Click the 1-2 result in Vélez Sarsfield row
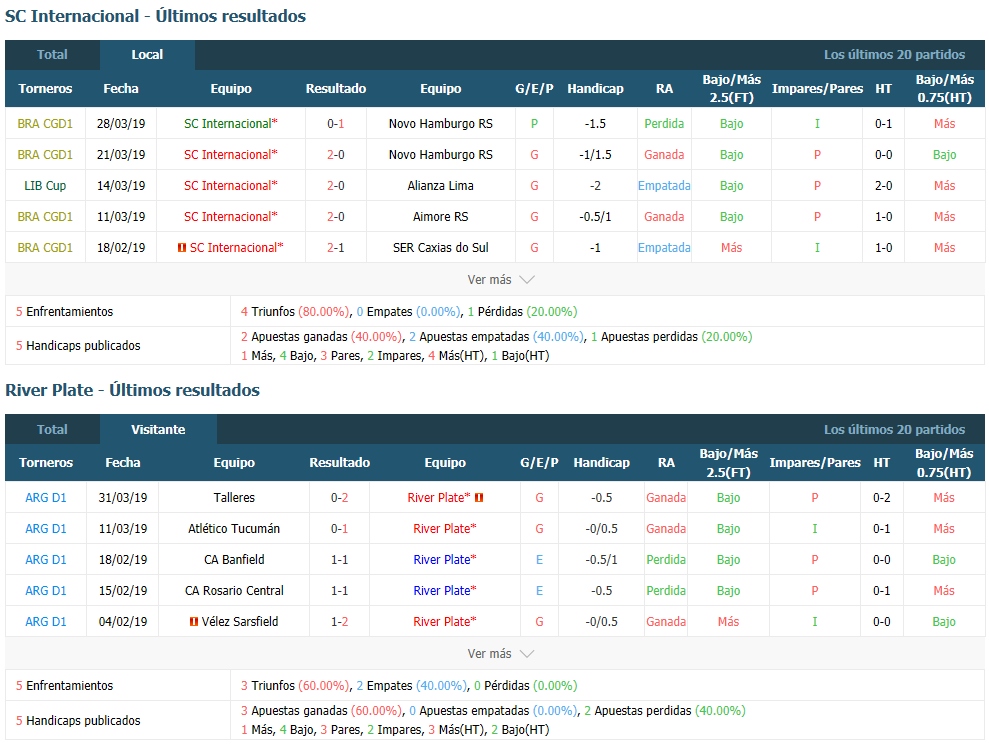The height and width of the screenshot is (747, 989). coord(339,621)
